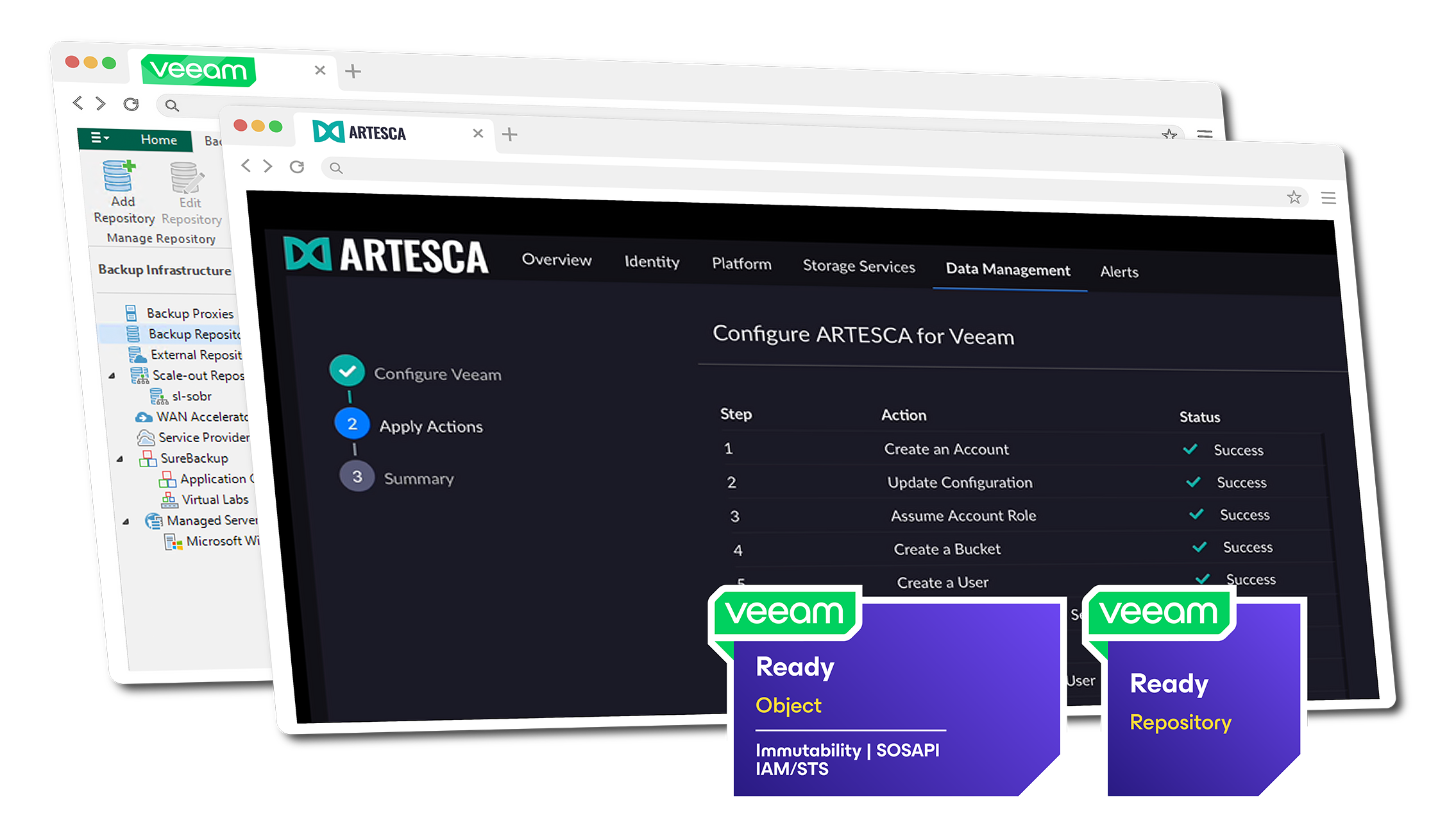Screen dimensions: 1456x813
Task: Reload page in Veeam browser window
Action: 131,104
